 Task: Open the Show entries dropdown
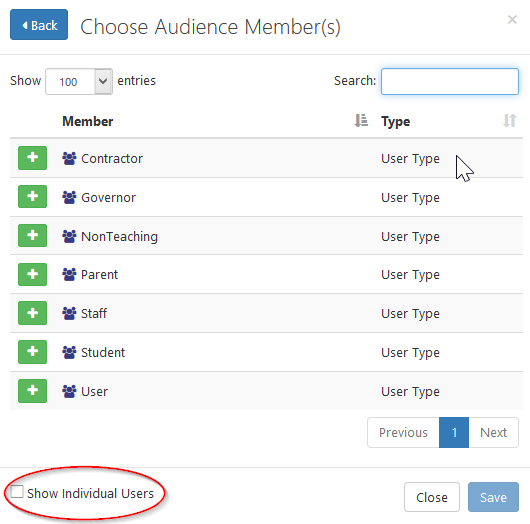coord(79,81)
